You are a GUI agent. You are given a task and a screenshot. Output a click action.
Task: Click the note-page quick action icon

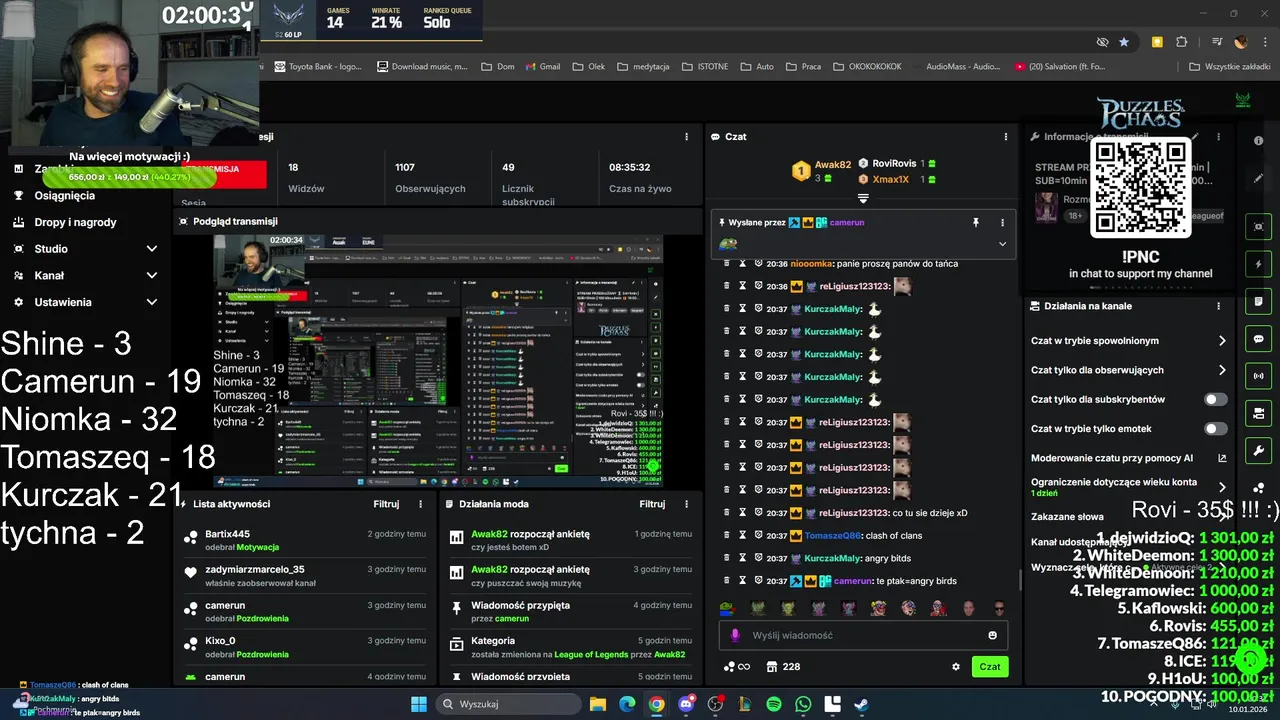(x=1259, y=301)
